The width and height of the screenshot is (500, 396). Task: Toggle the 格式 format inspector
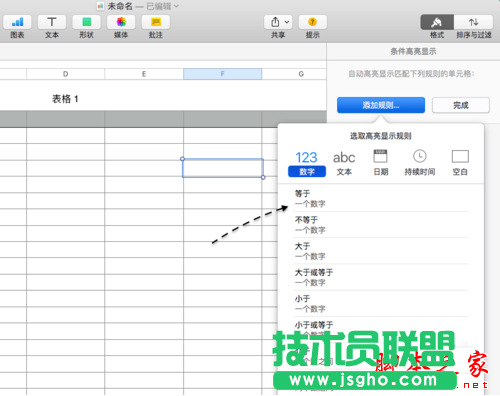437,22
